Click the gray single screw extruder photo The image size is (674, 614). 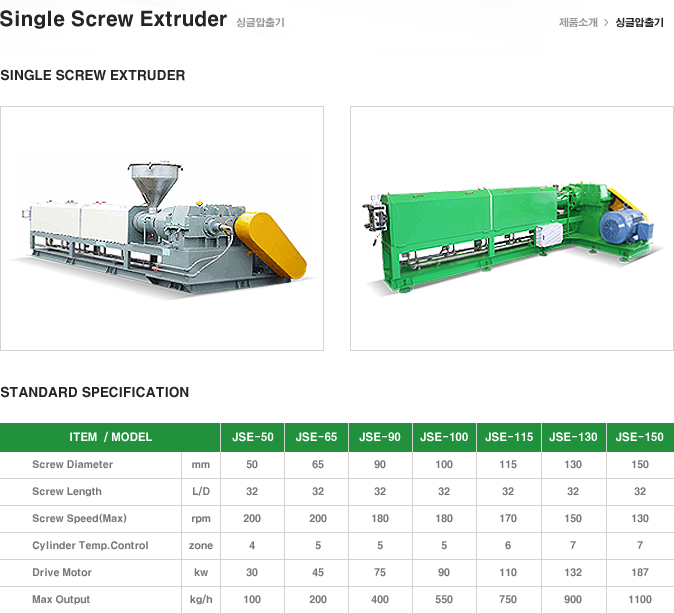coord(162,228)
